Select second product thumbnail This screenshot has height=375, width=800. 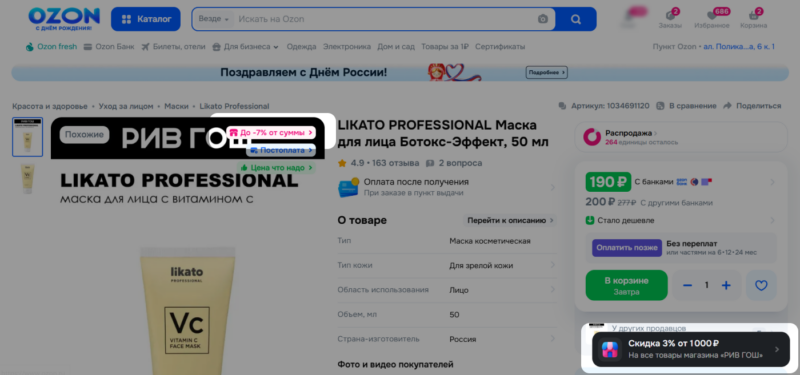tap(28, 179)
